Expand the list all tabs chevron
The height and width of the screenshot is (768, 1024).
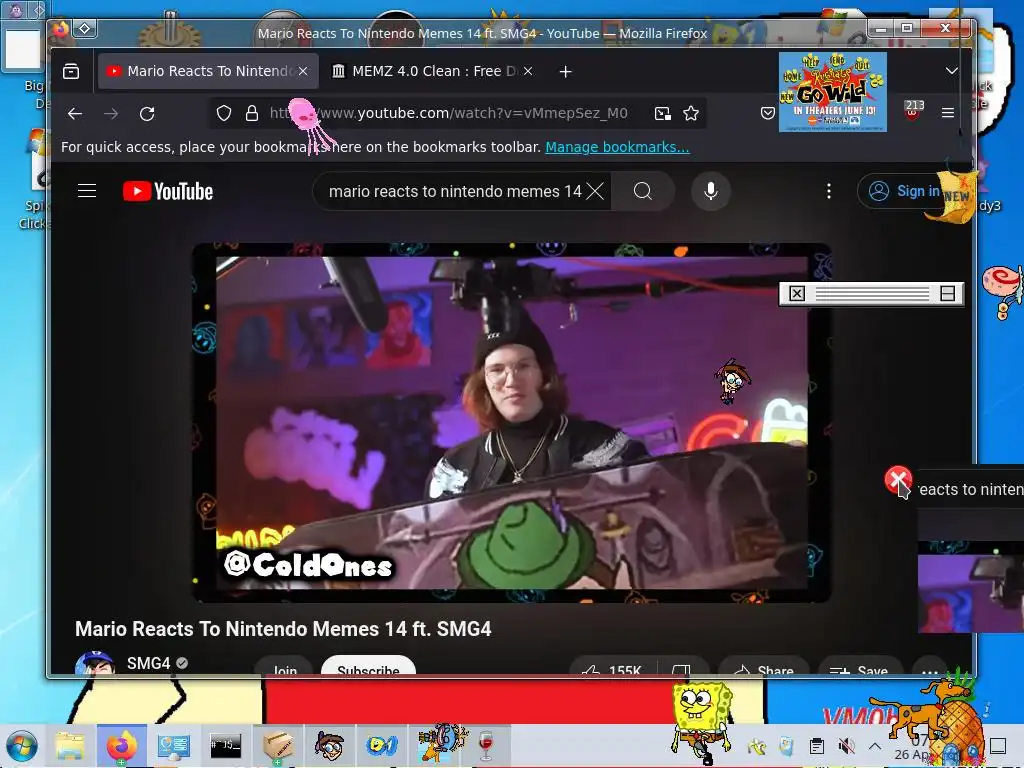point(952,71)
